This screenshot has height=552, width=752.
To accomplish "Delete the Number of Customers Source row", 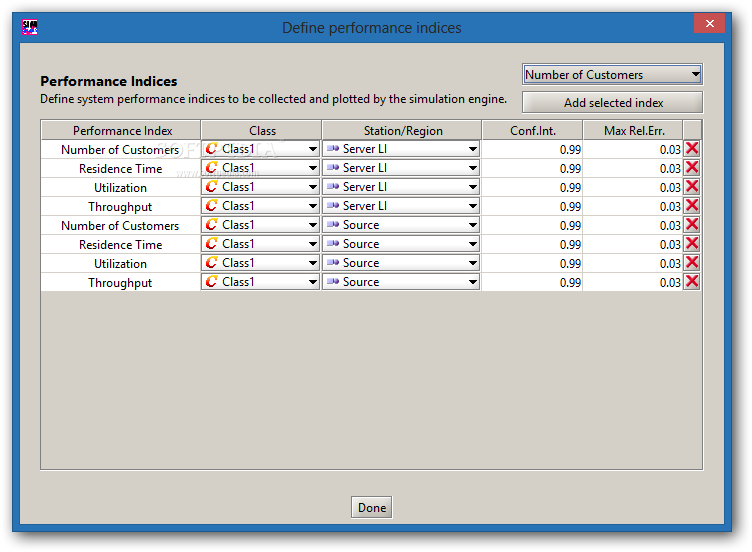I will click(692, 224).
